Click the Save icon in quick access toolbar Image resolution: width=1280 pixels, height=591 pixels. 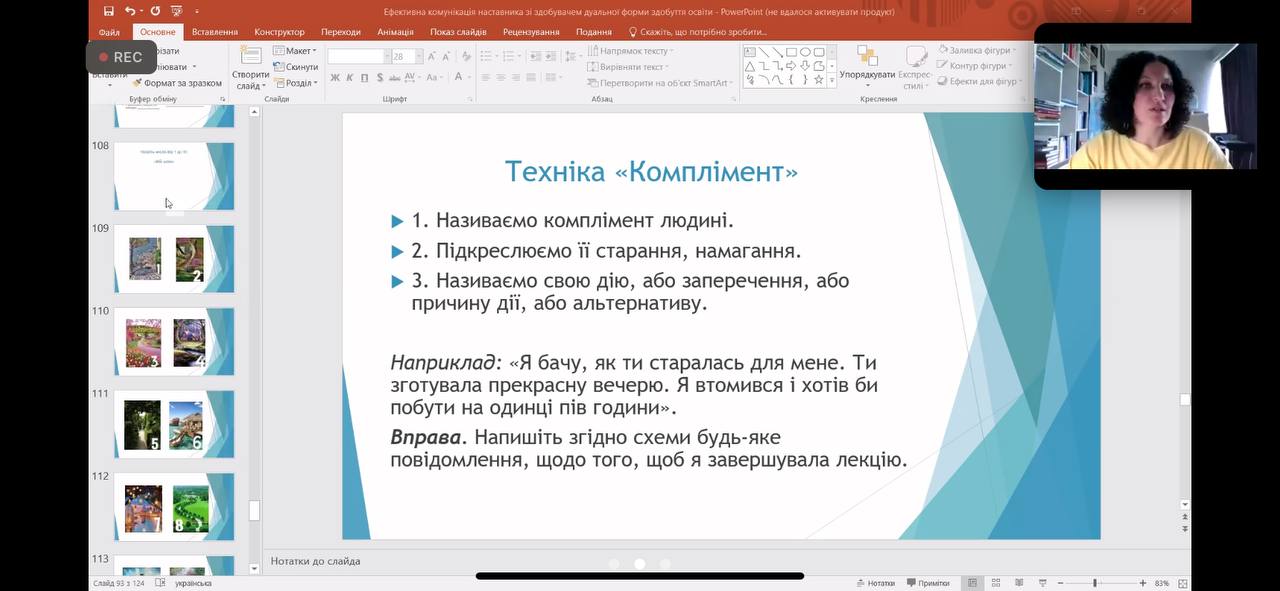tap(109, 11)
